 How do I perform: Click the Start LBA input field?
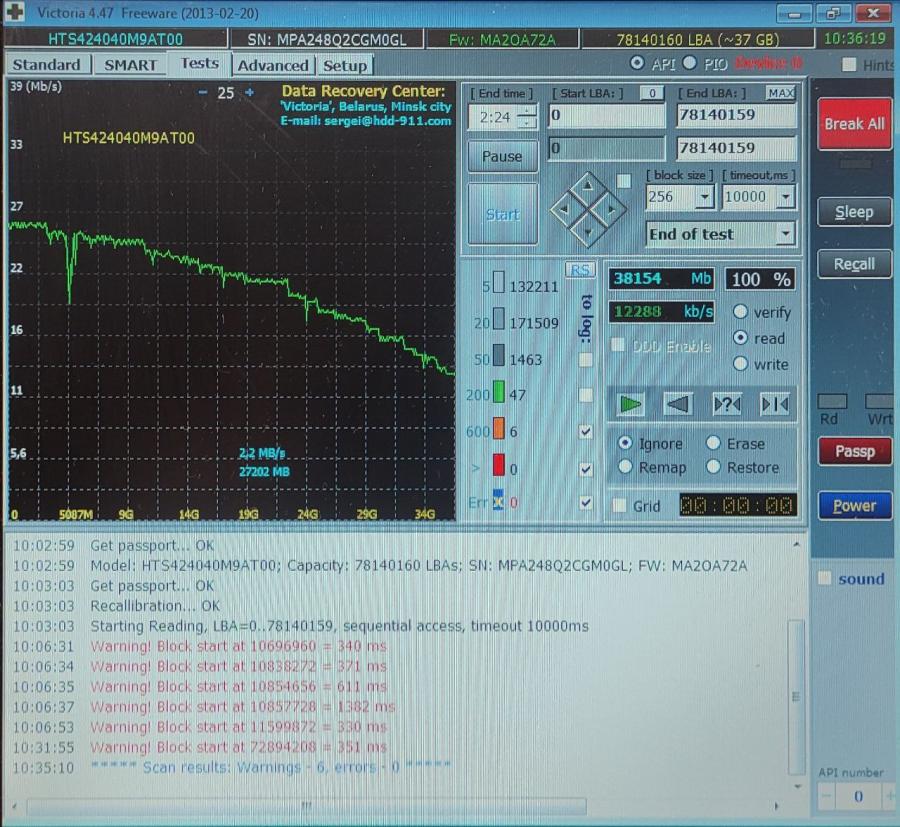tap(605, 116)
